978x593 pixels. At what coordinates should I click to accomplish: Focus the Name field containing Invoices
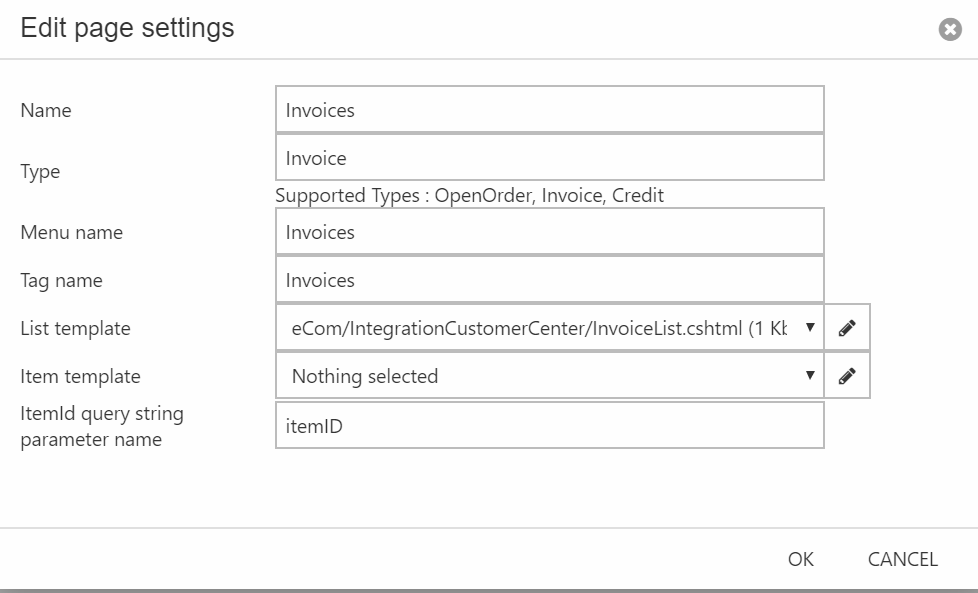click(549, 110)
